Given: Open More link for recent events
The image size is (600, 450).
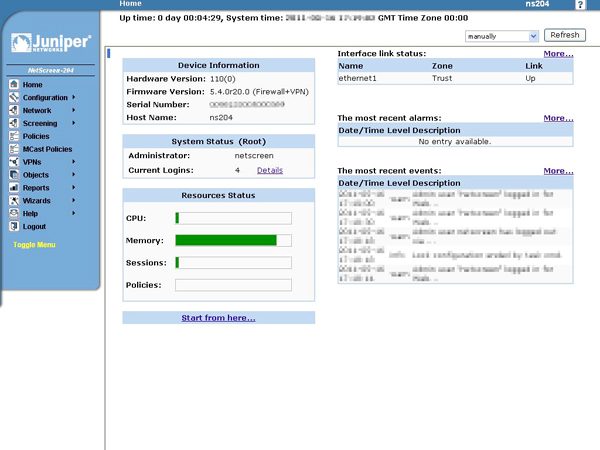Looking at the screenshot, I should coord(558,171).
